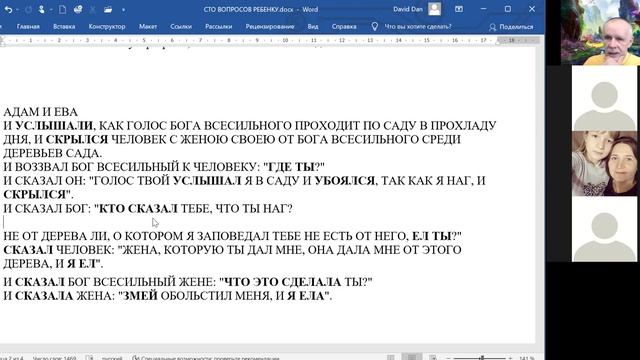The image size is (640, 360).
Task: Click the zoom in plus button
Action: coord(510,358)
